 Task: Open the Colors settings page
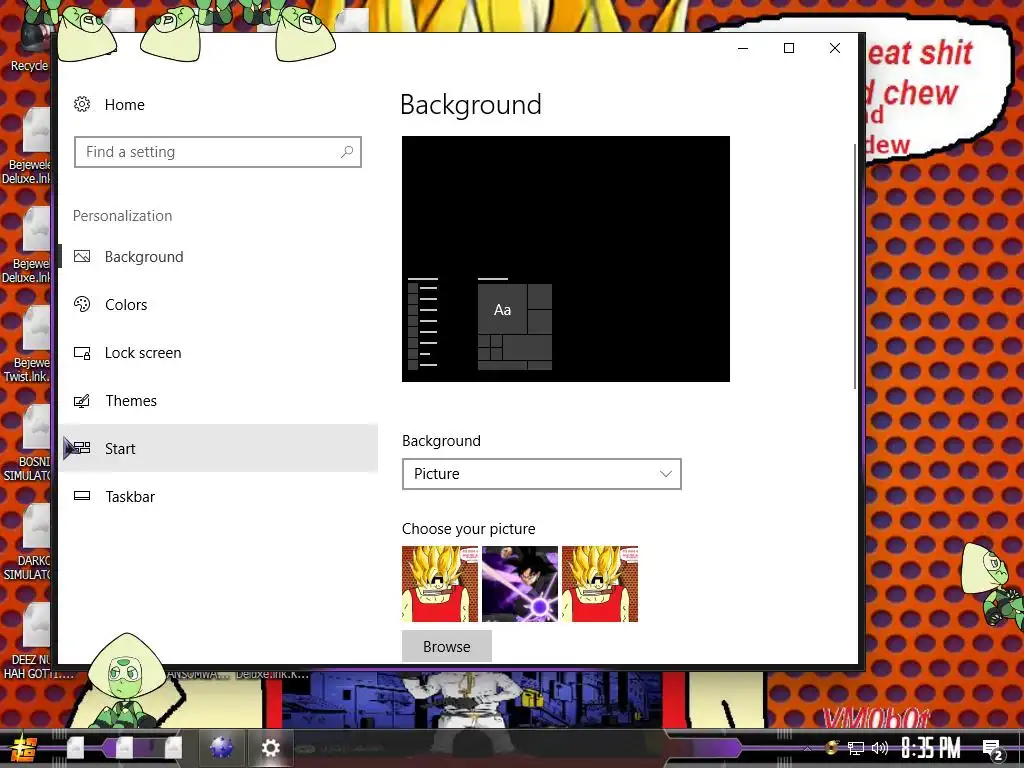click(218, 305)
